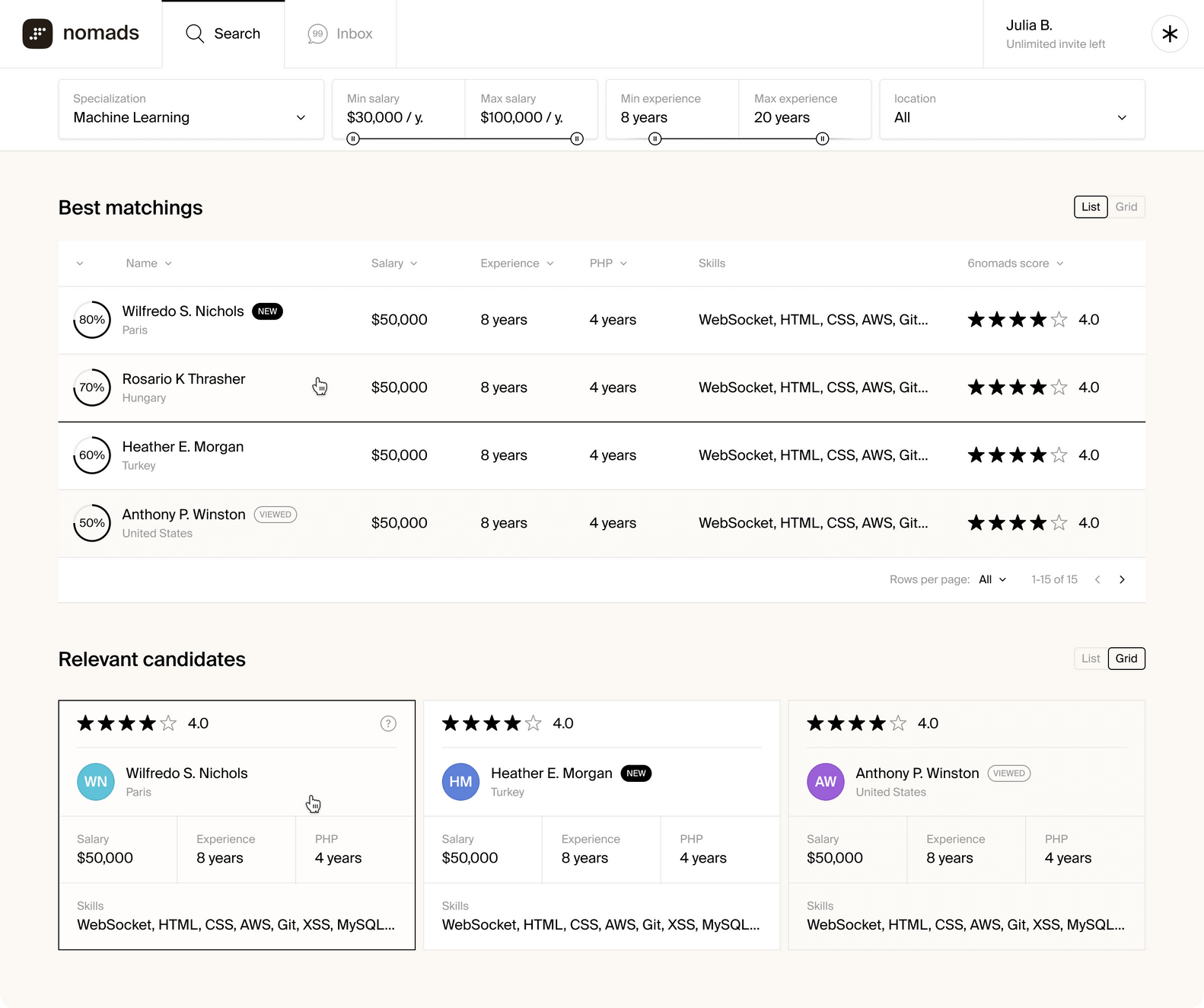Switch Best matchings to Grid view

tap(1126, 207)
